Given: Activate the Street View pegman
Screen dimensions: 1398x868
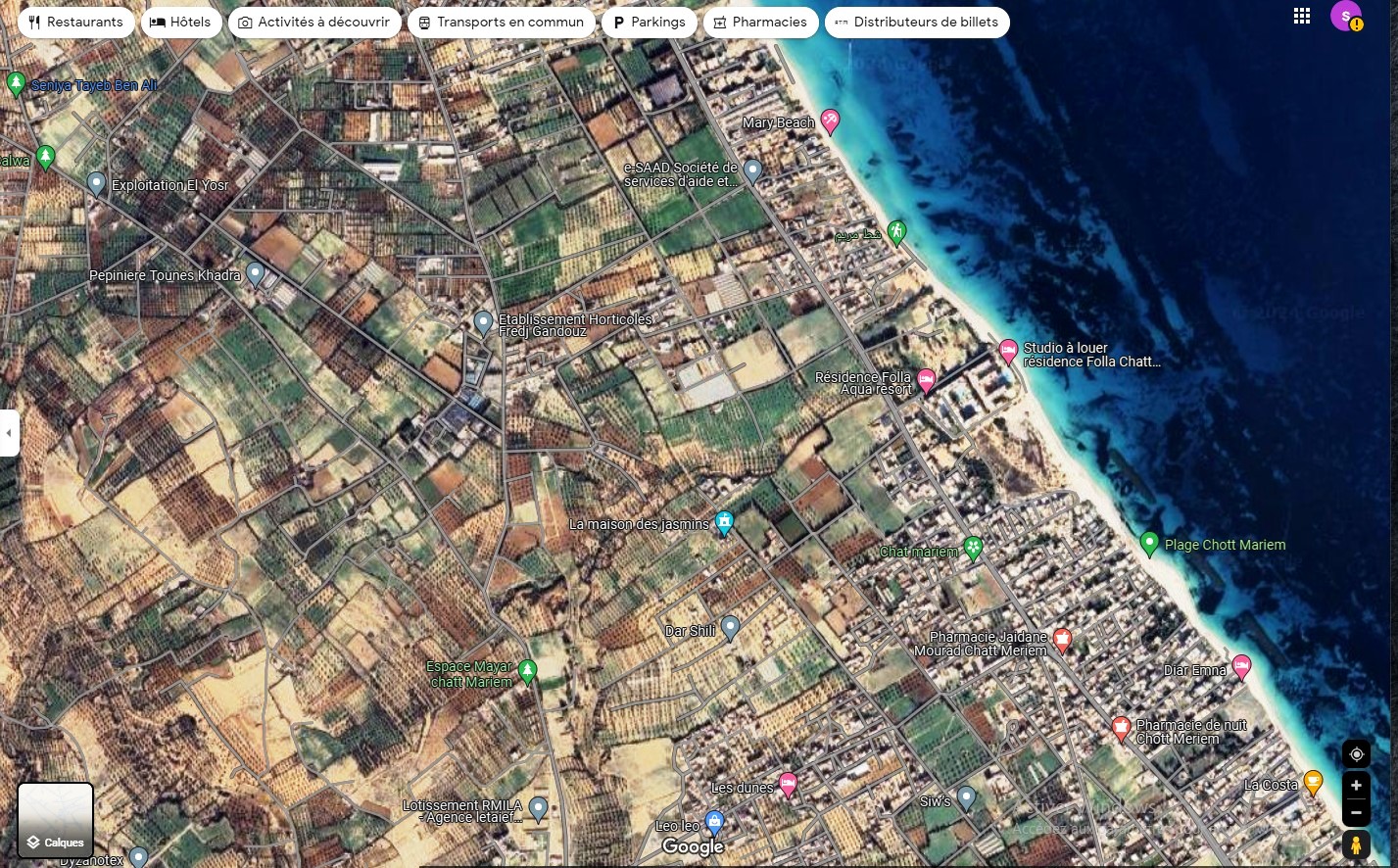Looking at the screenshot, I should click(x=1356, y=844).
